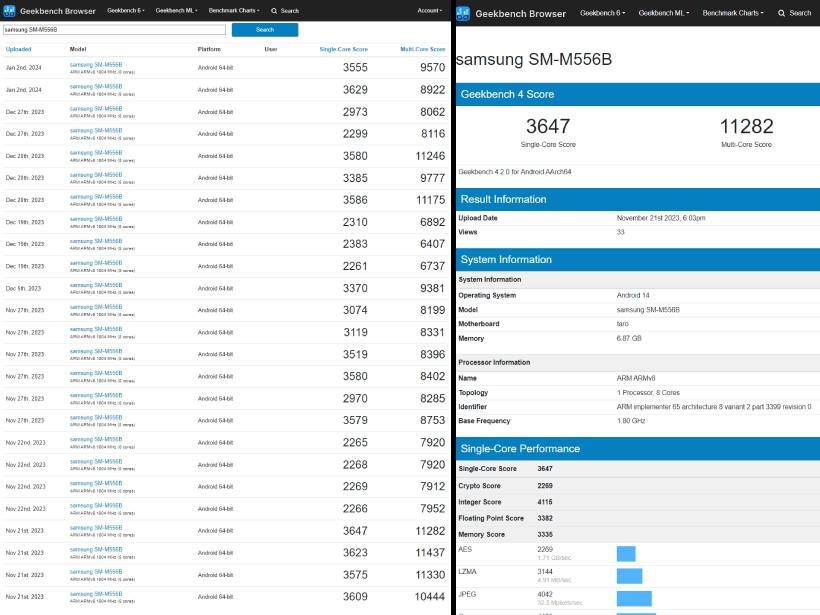Sort results by the Uploaded column header
This screenshot has width=820, height=615.
click(18, 49)
